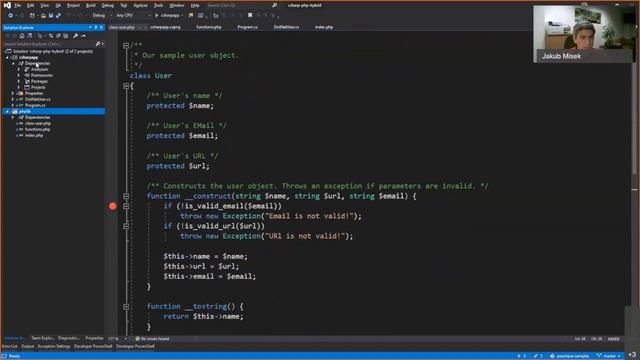The height and width of the screenshot is (360, 640).
Task: Click the bookmark toolbar icon
Action: tap(250, 16)
